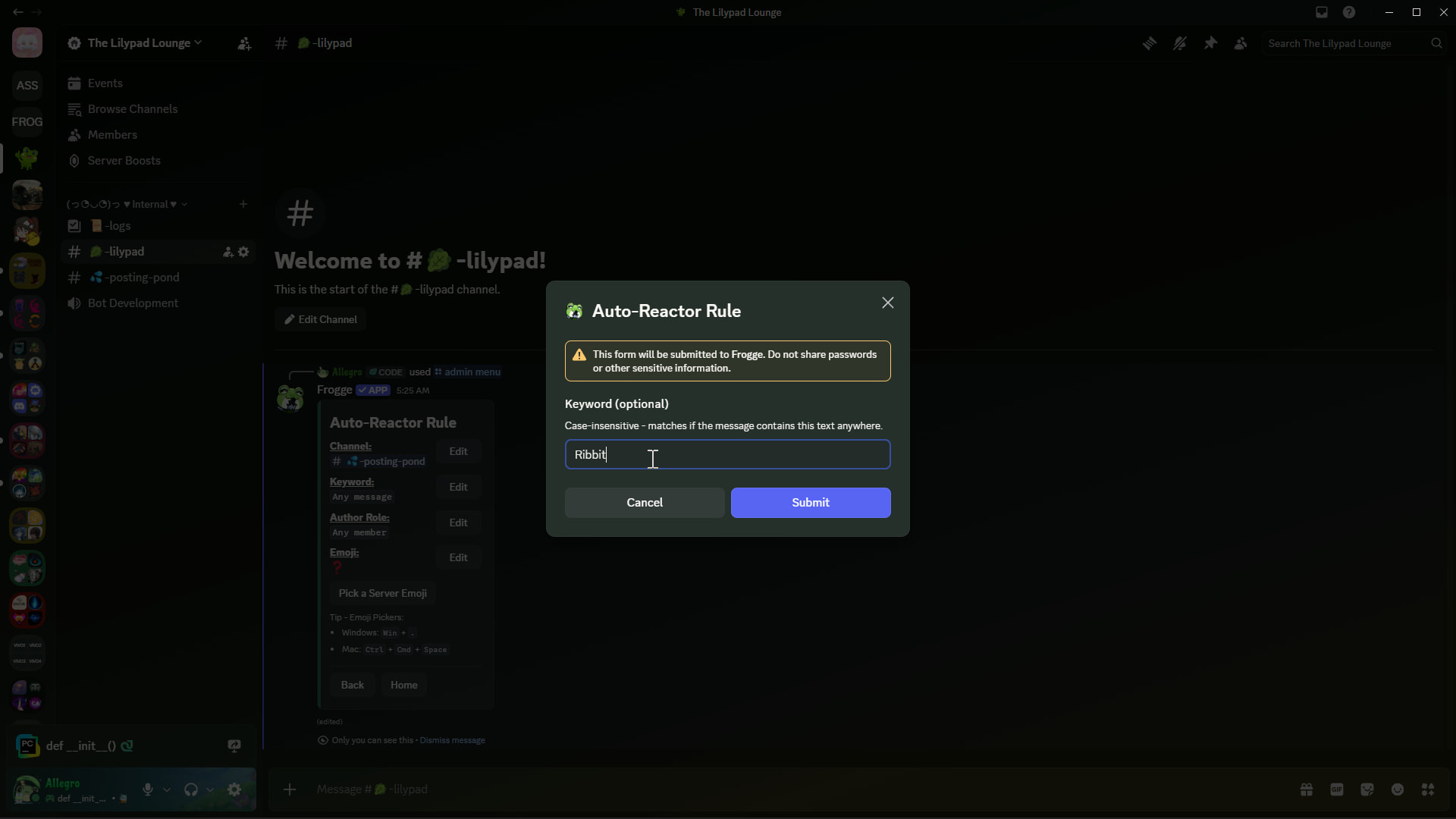Open the -posting-pond channel
The image size is (1456, 819).
tap(158, 278)
